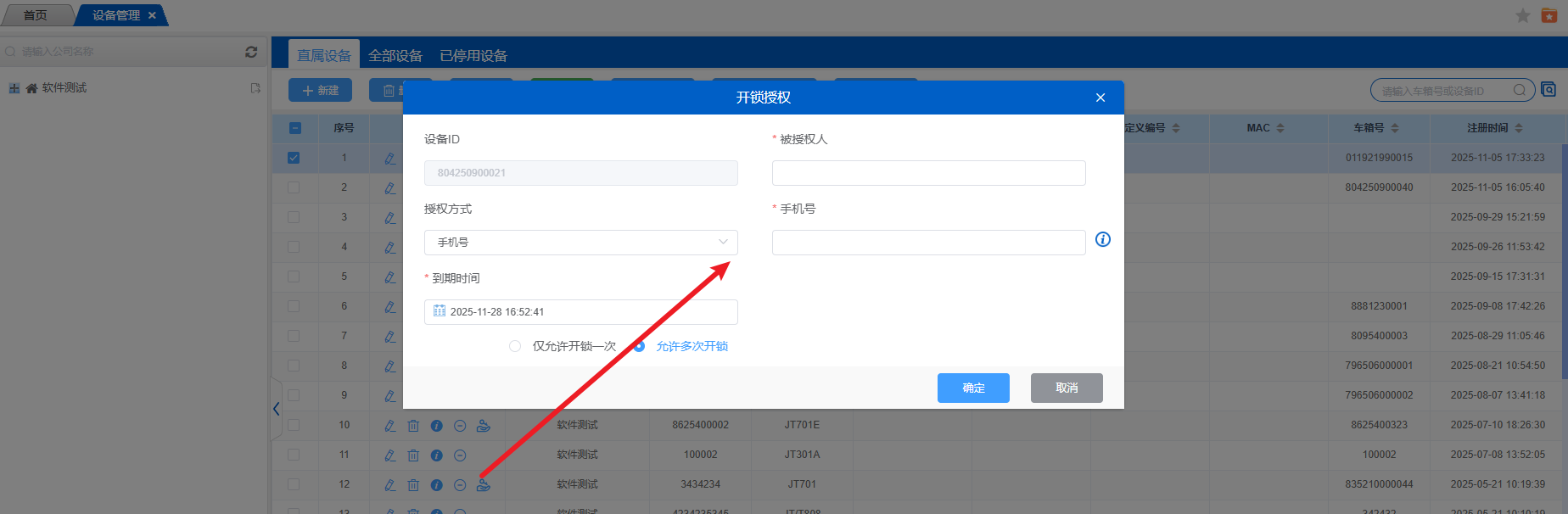Switch to the 已停用设备 tab
Screen dimensions: 1568x514
pyautogui.click(x=473, y=56)
